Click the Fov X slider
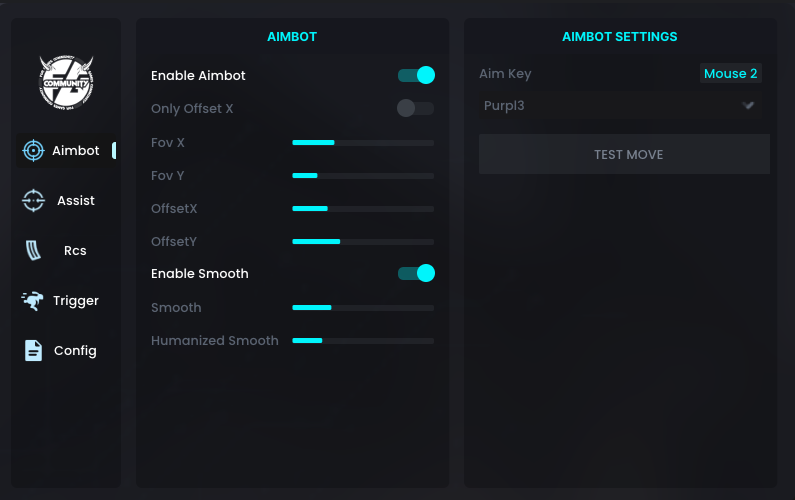This screenshot has width=795, height=500. [363, 143]
